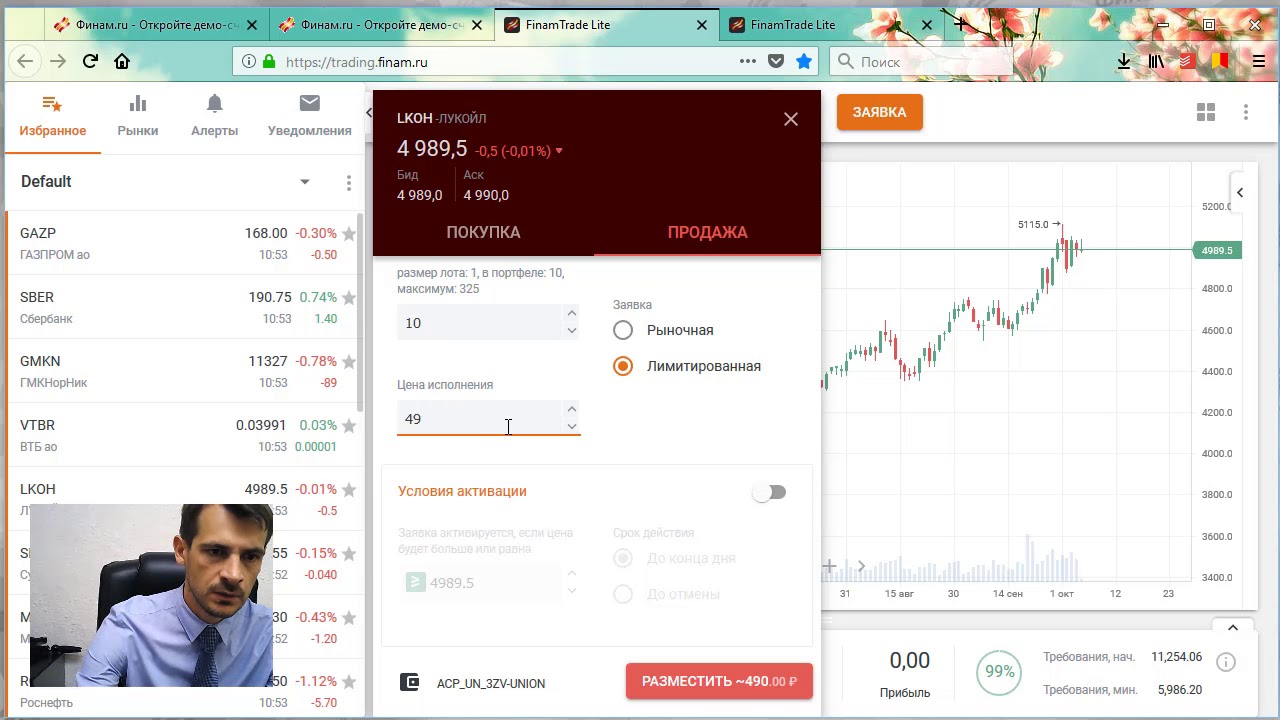Toggle favorite star for VTBR
The height and width of the screenshot is (720, 1280).
point(349,426)
